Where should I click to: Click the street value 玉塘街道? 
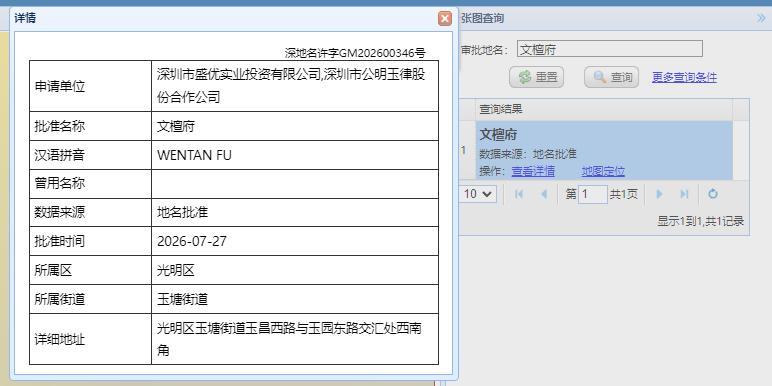click(x=182, y=299)
